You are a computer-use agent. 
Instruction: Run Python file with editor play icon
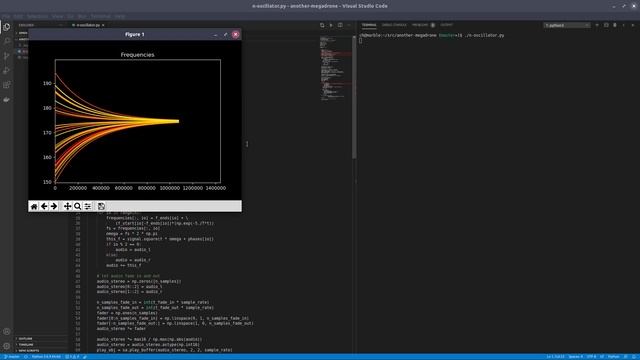[331, 25]
